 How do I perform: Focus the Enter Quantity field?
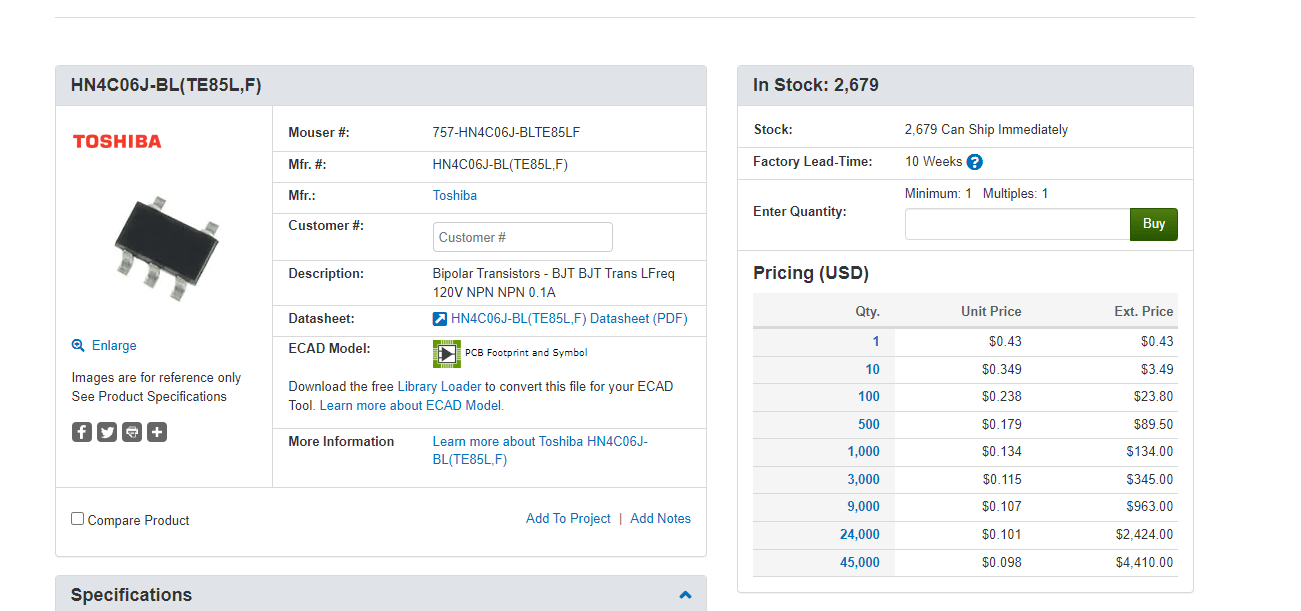click(x=1017, y=224)
